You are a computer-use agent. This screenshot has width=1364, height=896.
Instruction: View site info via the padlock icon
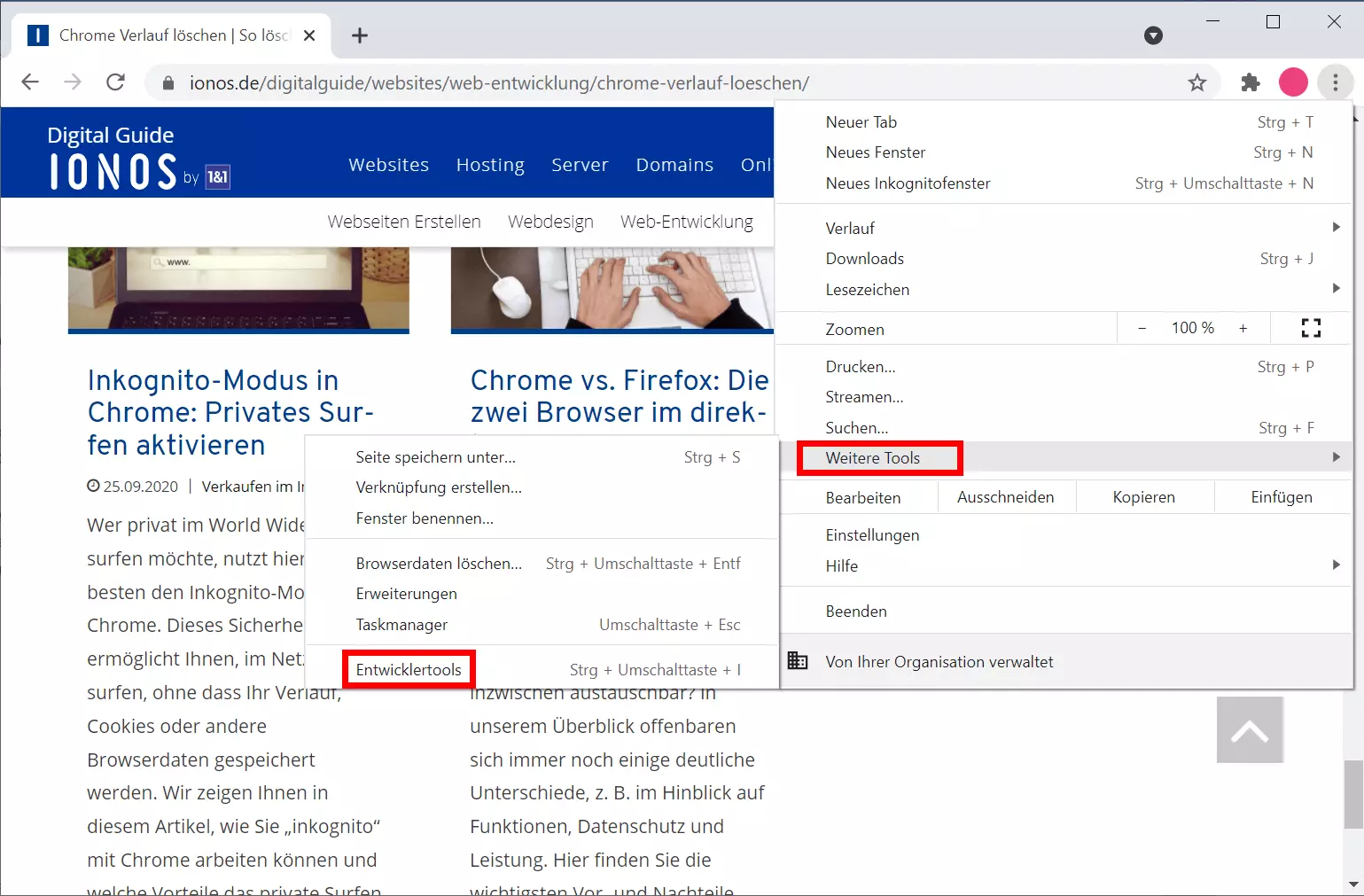point(168,83)
